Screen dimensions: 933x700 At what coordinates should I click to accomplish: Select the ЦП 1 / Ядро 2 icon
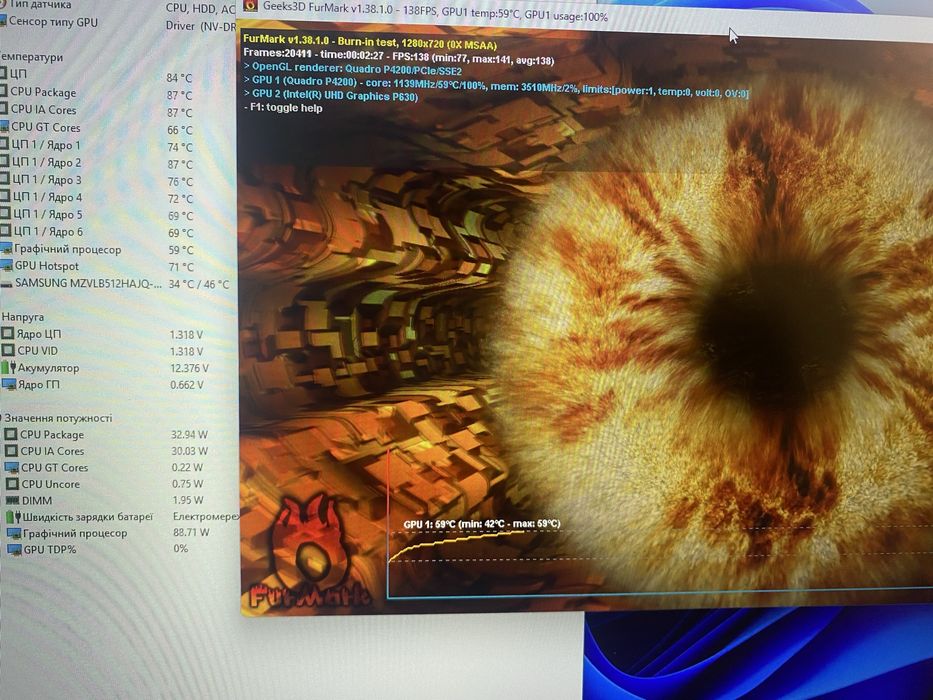[5, 161]
